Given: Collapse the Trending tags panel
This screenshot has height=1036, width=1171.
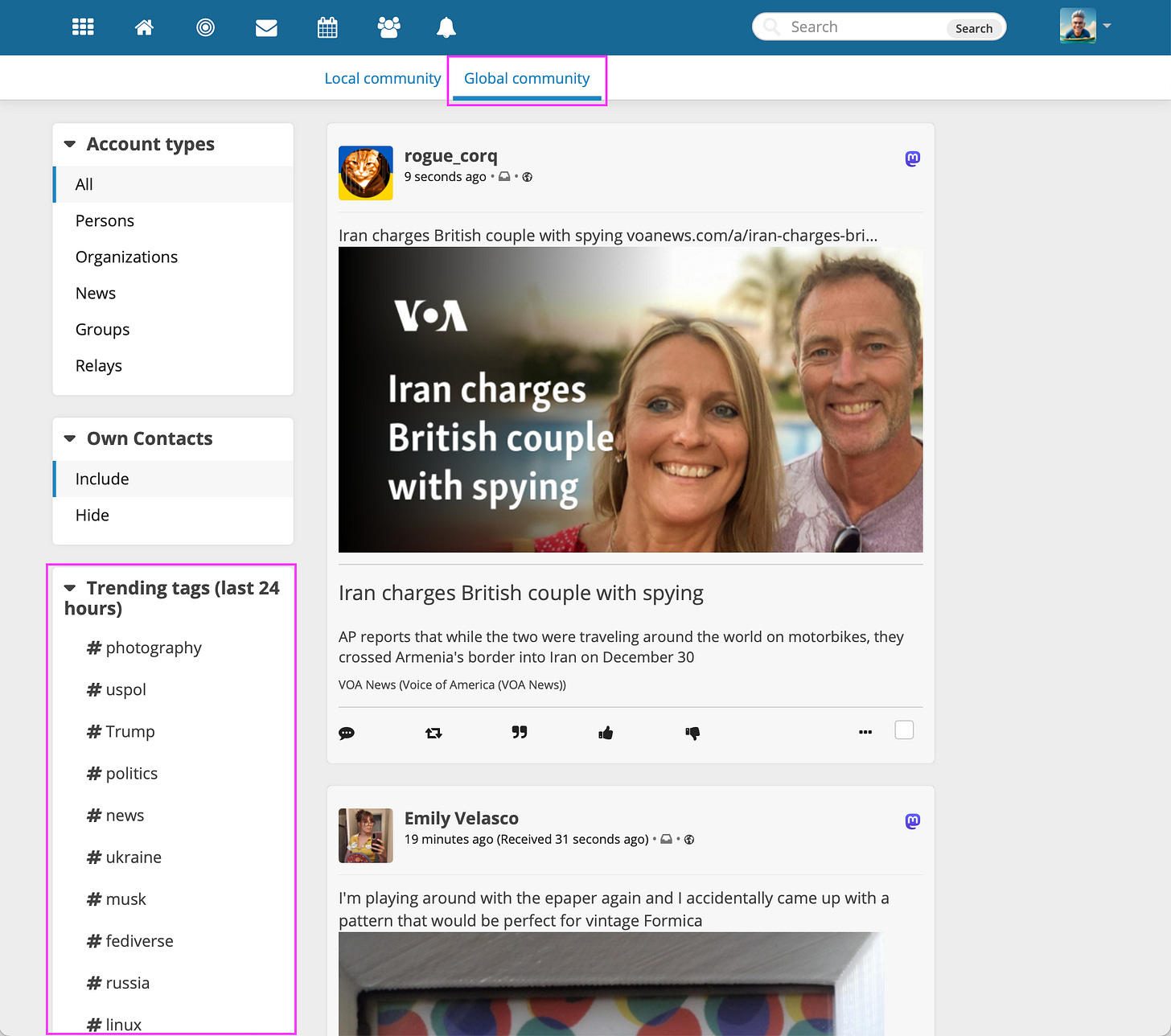Looking at the screenshot, I should pos(70,588).
